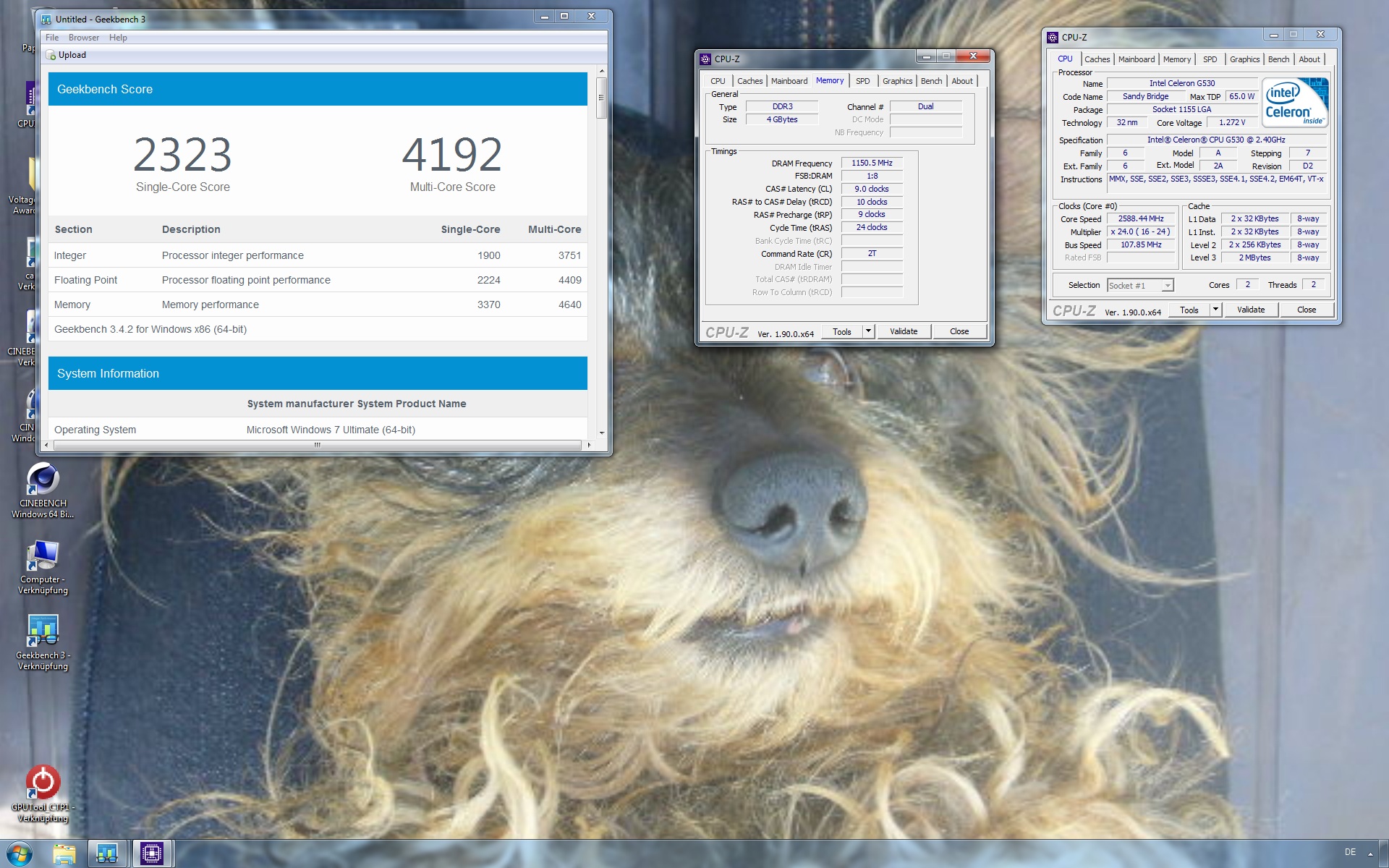
Task: Switch to SPD tab in Memory CPU-Z window
Action: point(862,81)
